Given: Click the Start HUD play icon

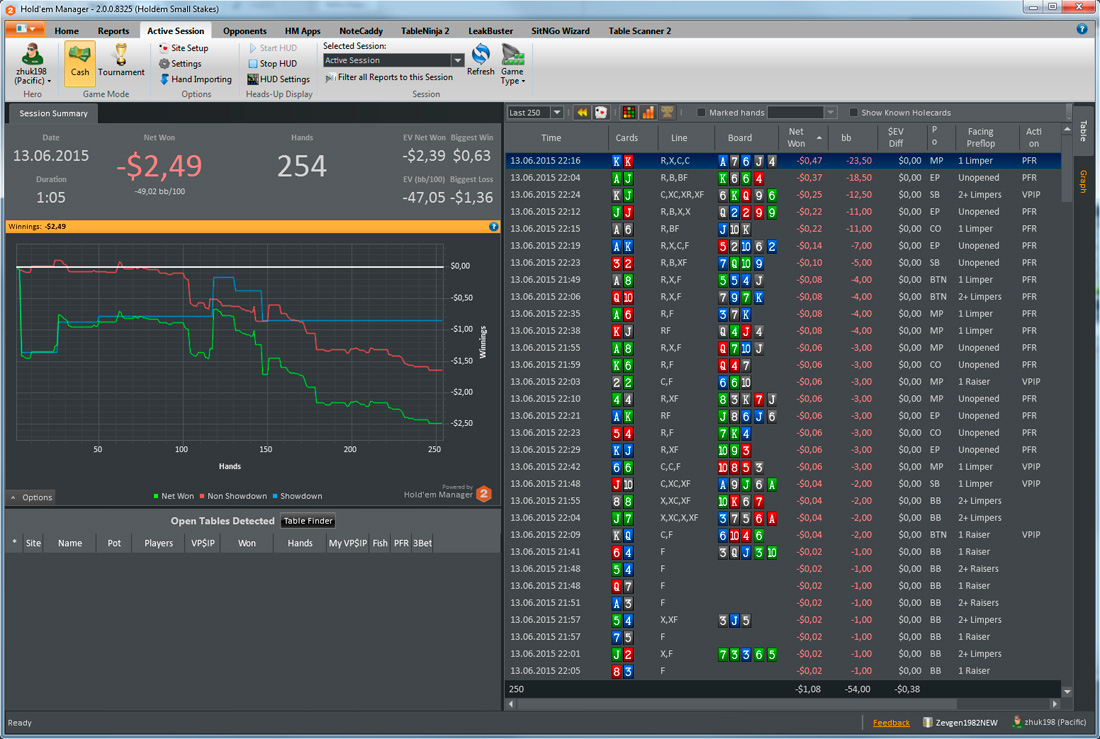Looking at the screenshot, I should click(253, 48).
